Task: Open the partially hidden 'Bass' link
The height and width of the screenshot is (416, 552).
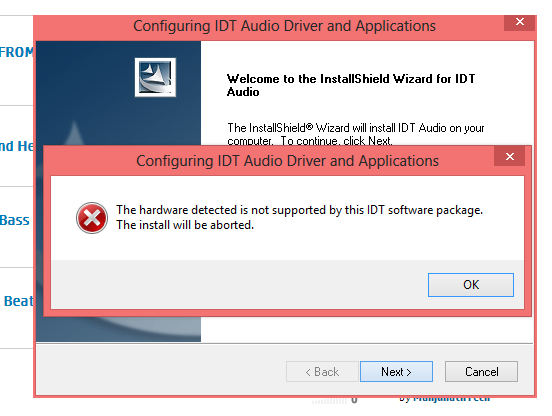Action: coord(14,220)
